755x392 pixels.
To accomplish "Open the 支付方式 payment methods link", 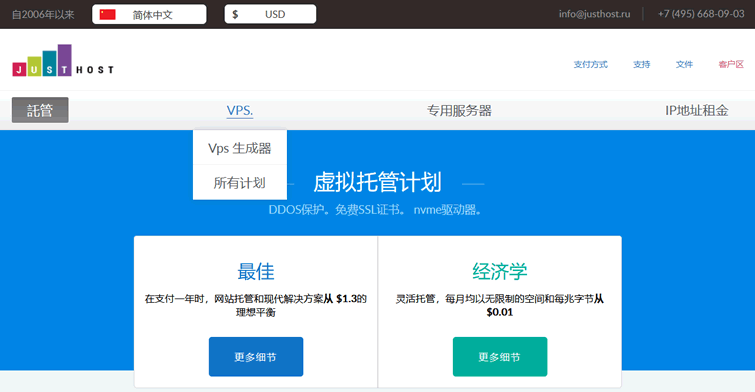I will (590, 65).
